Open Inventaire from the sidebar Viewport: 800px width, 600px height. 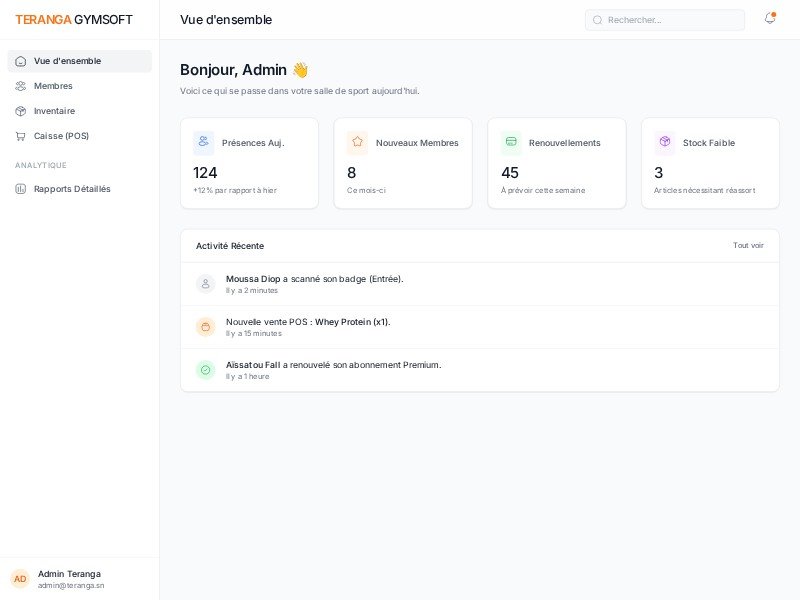tap(54, 111)
